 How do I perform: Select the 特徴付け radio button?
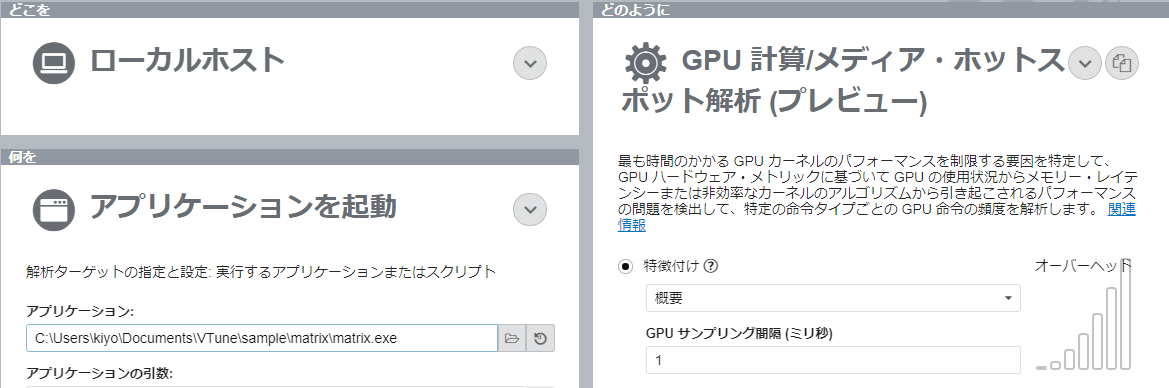[626, 266]
